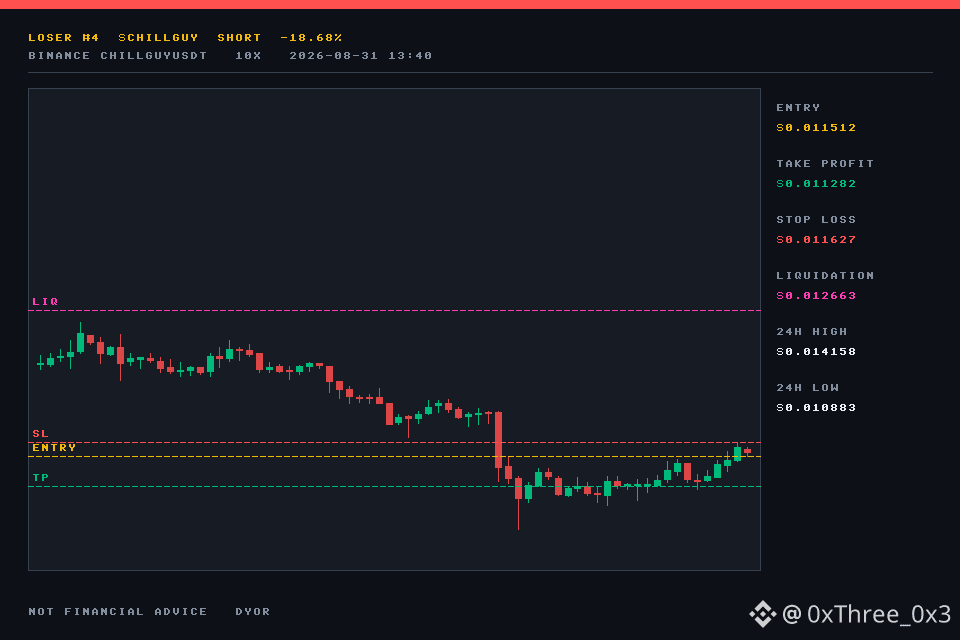
Task: Click the 'SL' line label on chart
Action: click(40, 434)
